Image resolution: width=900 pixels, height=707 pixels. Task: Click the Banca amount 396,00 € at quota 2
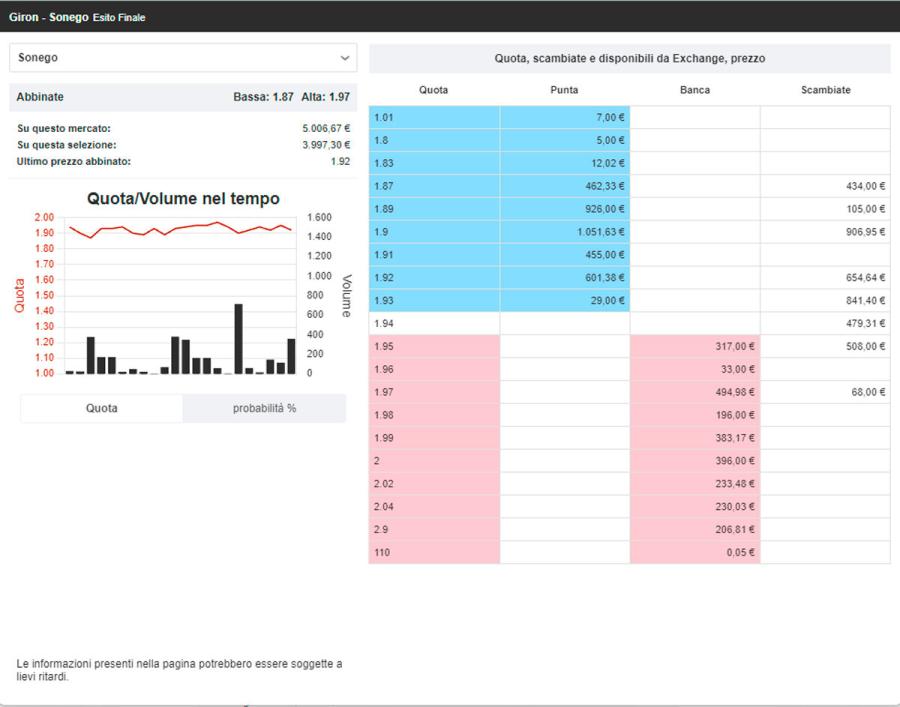coord(695,461)
